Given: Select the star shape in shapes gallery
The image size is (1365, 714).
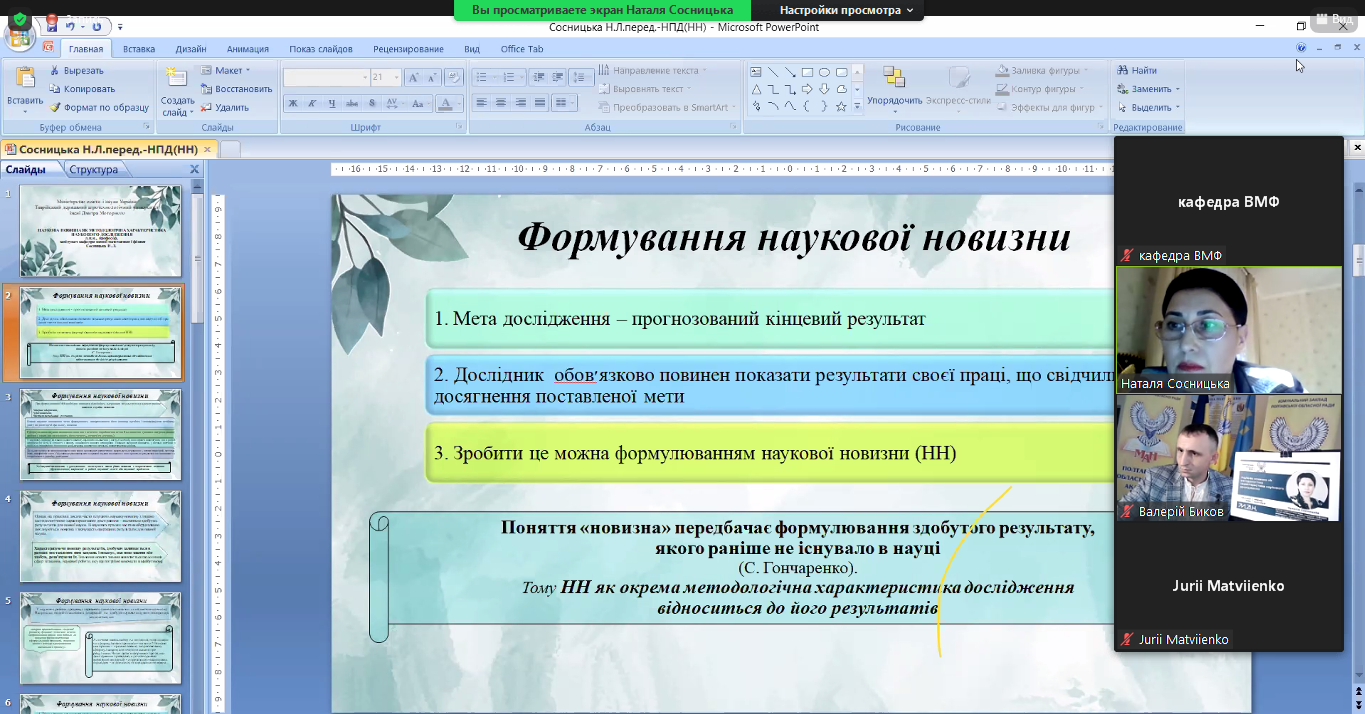Looking at the screenshot, I should click(841, 106).
